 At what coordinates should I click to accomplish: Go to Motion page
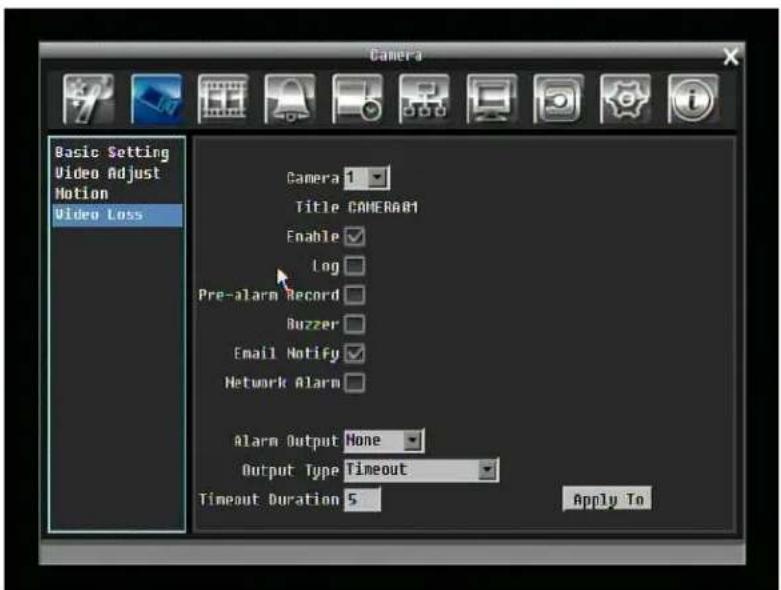coord(81,193)
